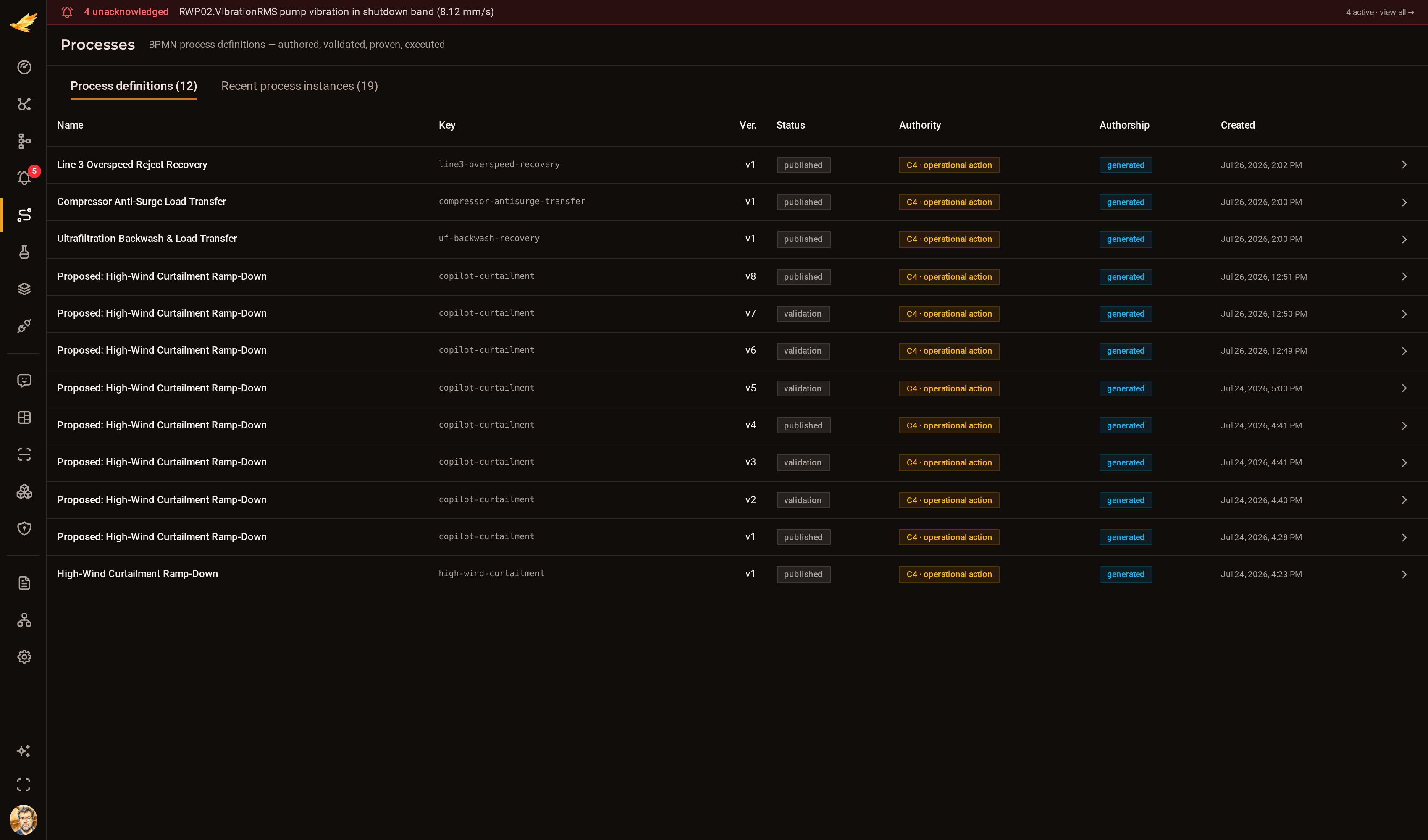This screenshot has height=840, width=1428.
Task: Open Line 3 Overspeed Reject Recovery process
Action: pyautogui.click(x=132, y=164)
